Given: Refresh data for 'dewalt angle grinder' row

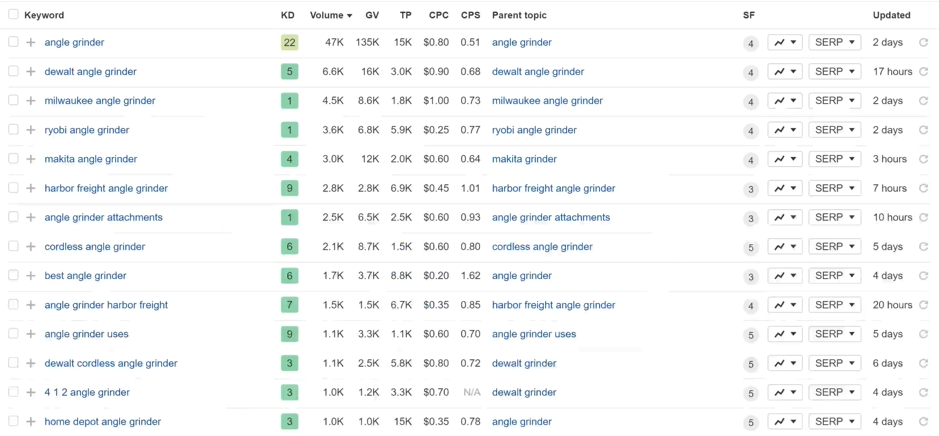Looking at the screenshot, I should 923,72.
